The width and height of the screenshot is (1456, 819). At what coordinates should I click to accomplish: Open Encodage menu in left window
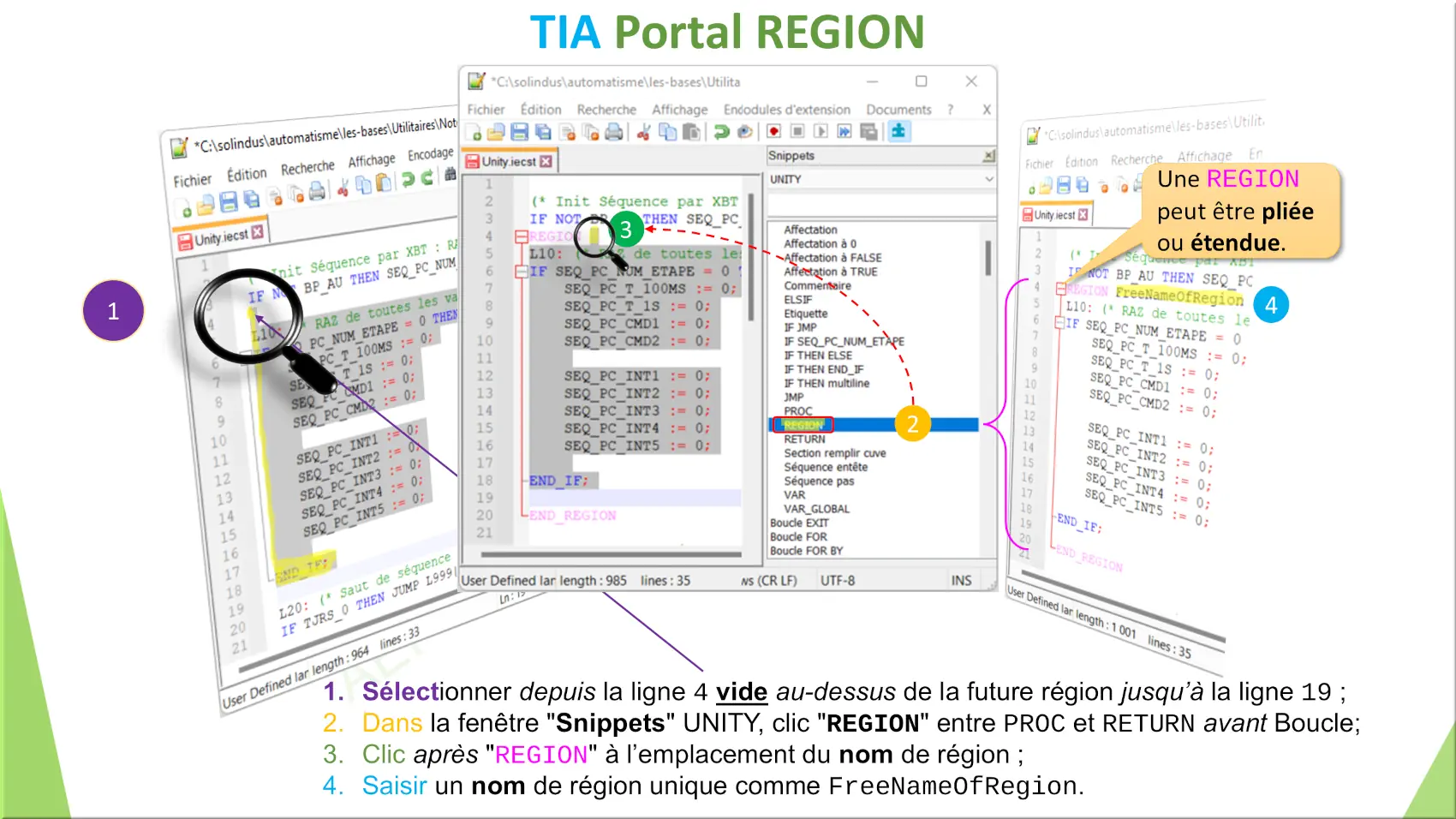[x=430, y=153]
